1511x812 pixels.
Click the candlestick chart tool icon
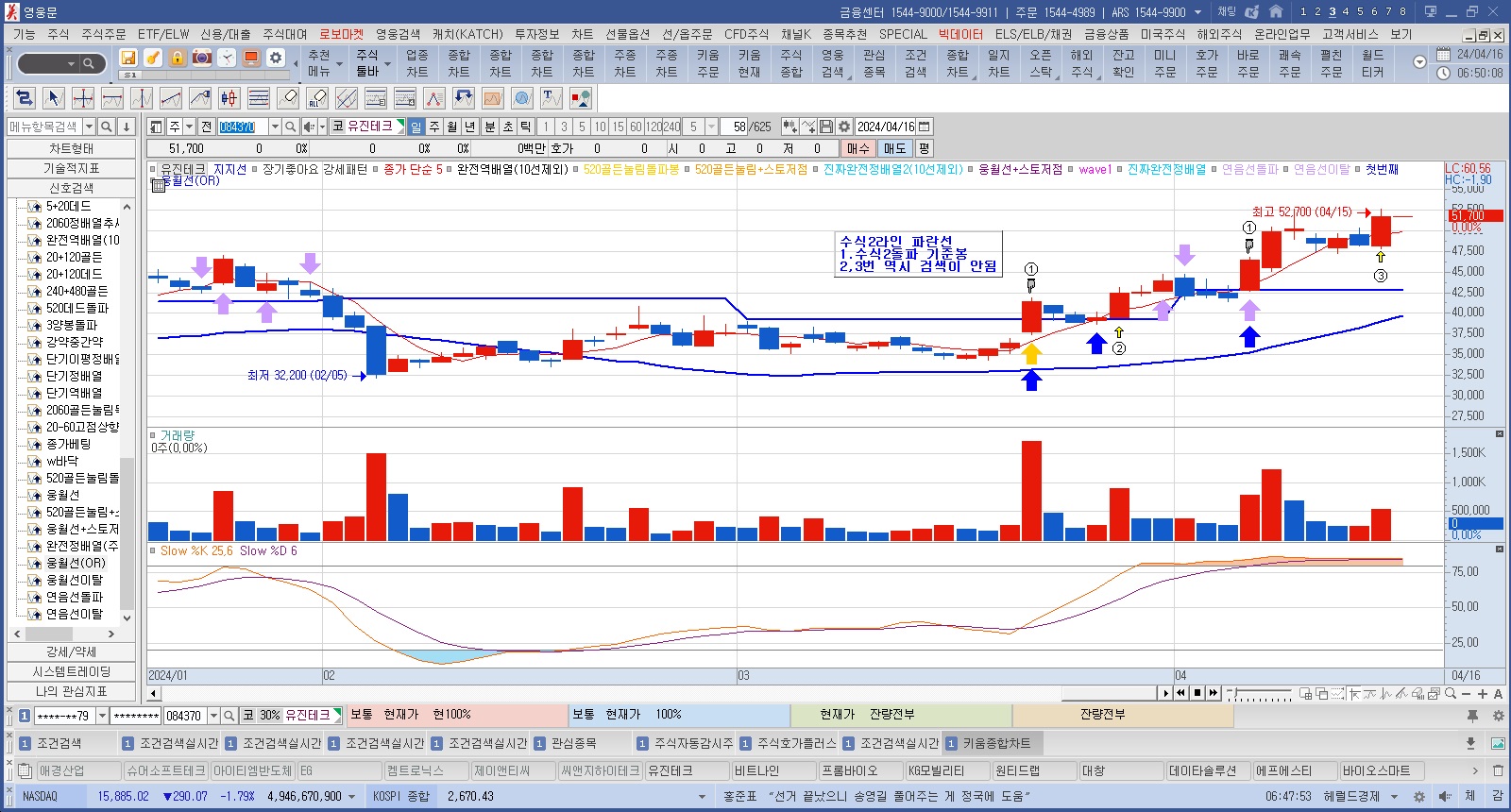(229, 98)
